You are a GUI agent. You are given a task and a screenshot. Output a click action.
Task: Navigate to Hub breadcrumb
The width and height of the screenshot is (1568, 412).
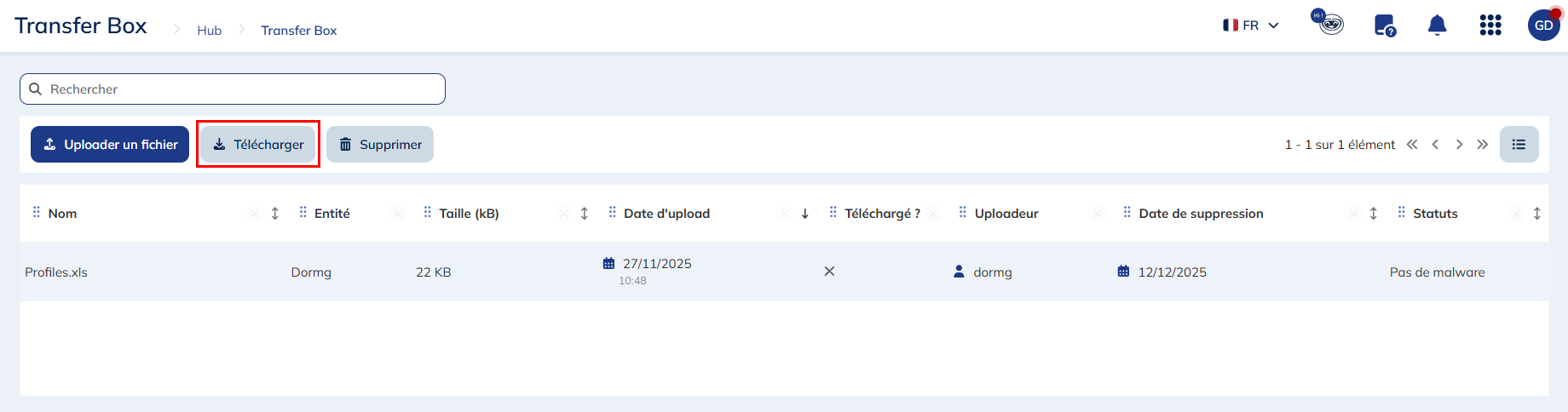click(209, 31)
